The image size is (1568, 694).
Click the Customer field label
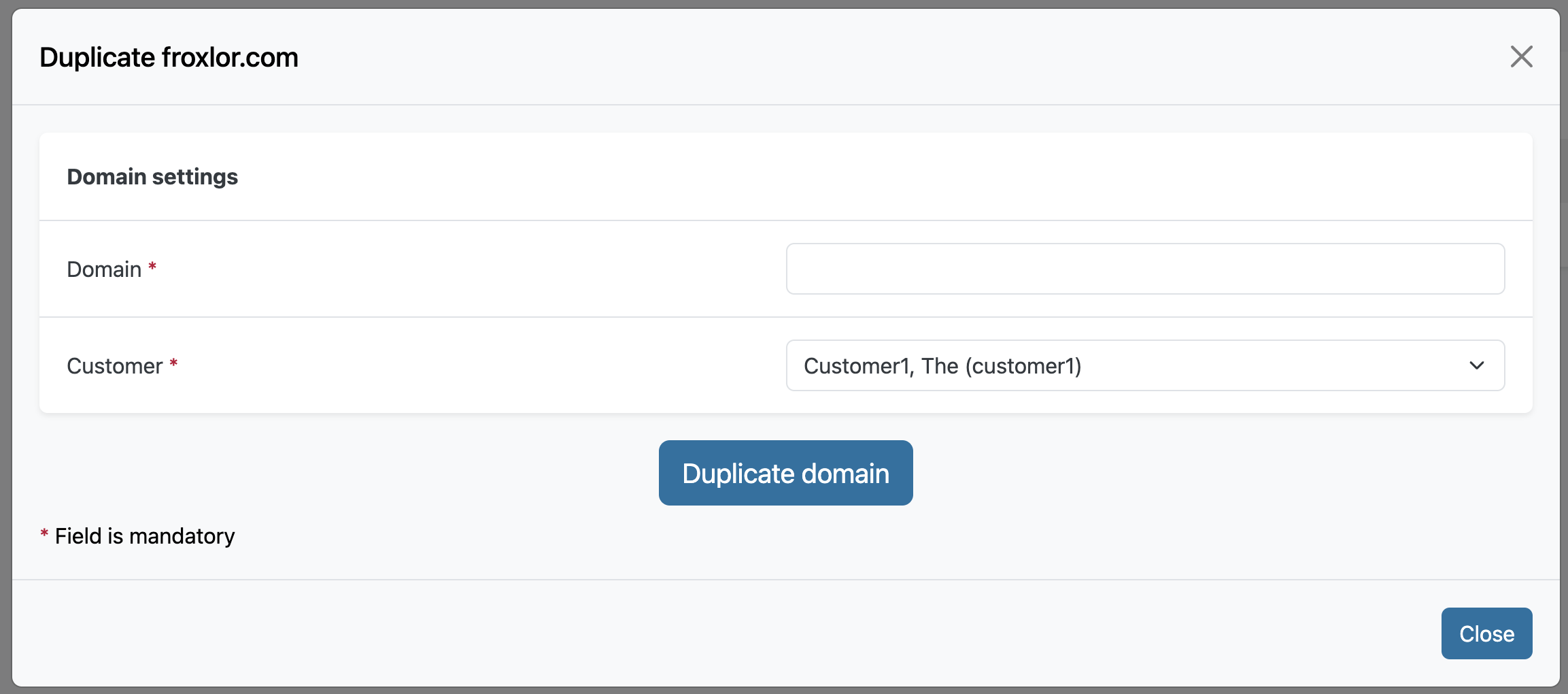114,366
